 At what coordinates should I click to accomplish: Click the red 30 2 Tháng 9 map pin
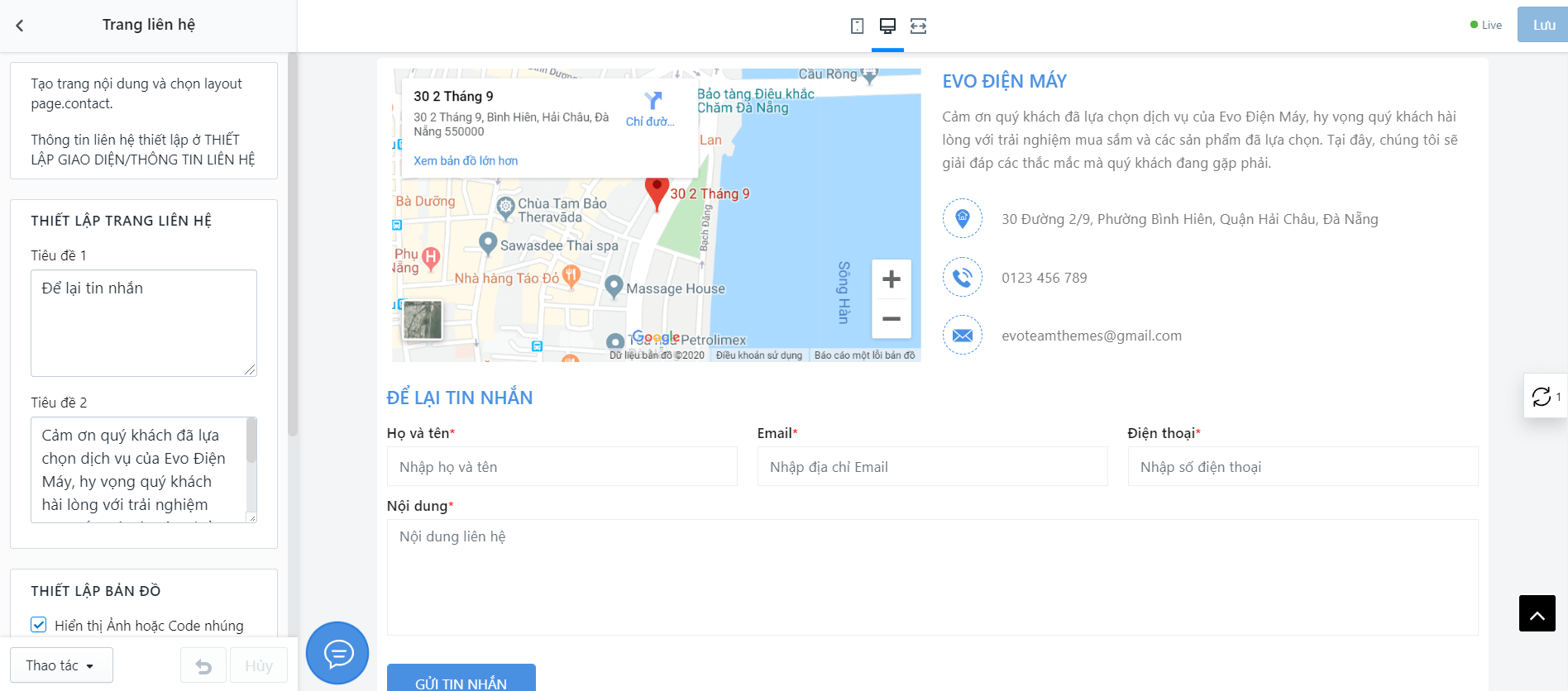(657, 193)
